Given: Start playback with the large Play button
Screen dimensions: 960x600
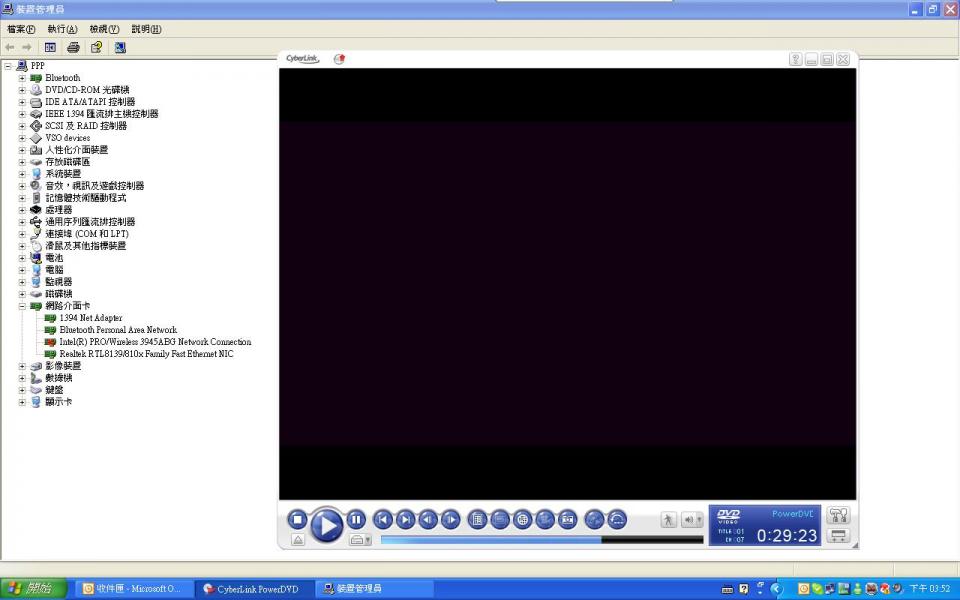Looking at the screenshot, I should tap(326, 525).
